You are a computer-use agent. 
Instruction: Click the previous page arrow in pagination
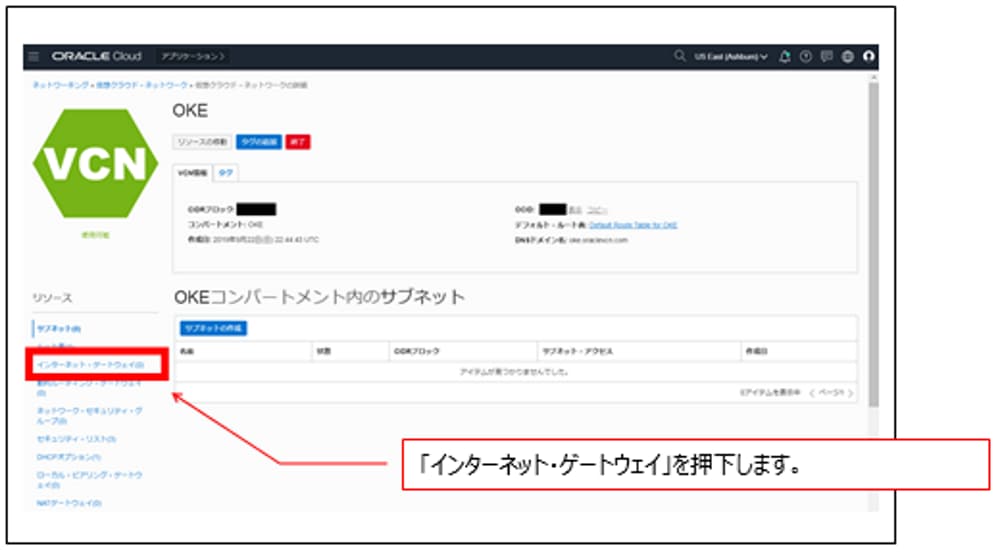click(x=812, y=393)
